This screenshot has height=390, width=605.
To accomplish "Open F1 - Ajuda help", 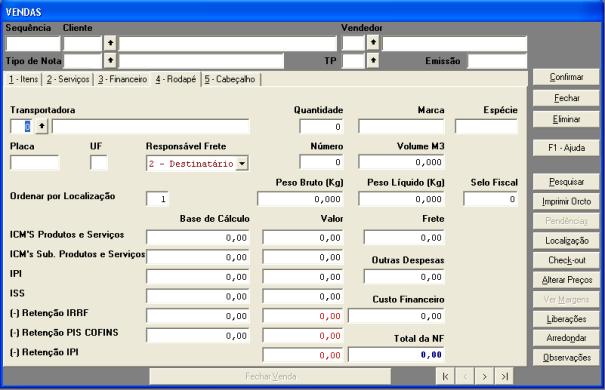I will (566, 148).
